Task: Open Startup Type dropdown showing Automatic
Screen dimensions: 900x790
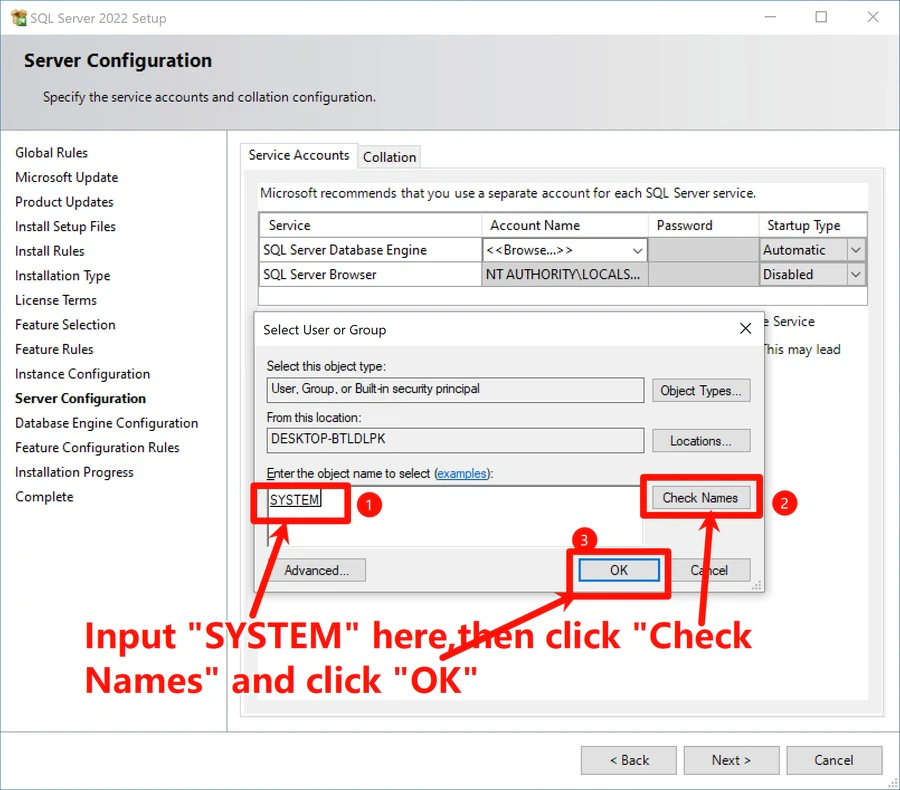Action: coord(855,250)
